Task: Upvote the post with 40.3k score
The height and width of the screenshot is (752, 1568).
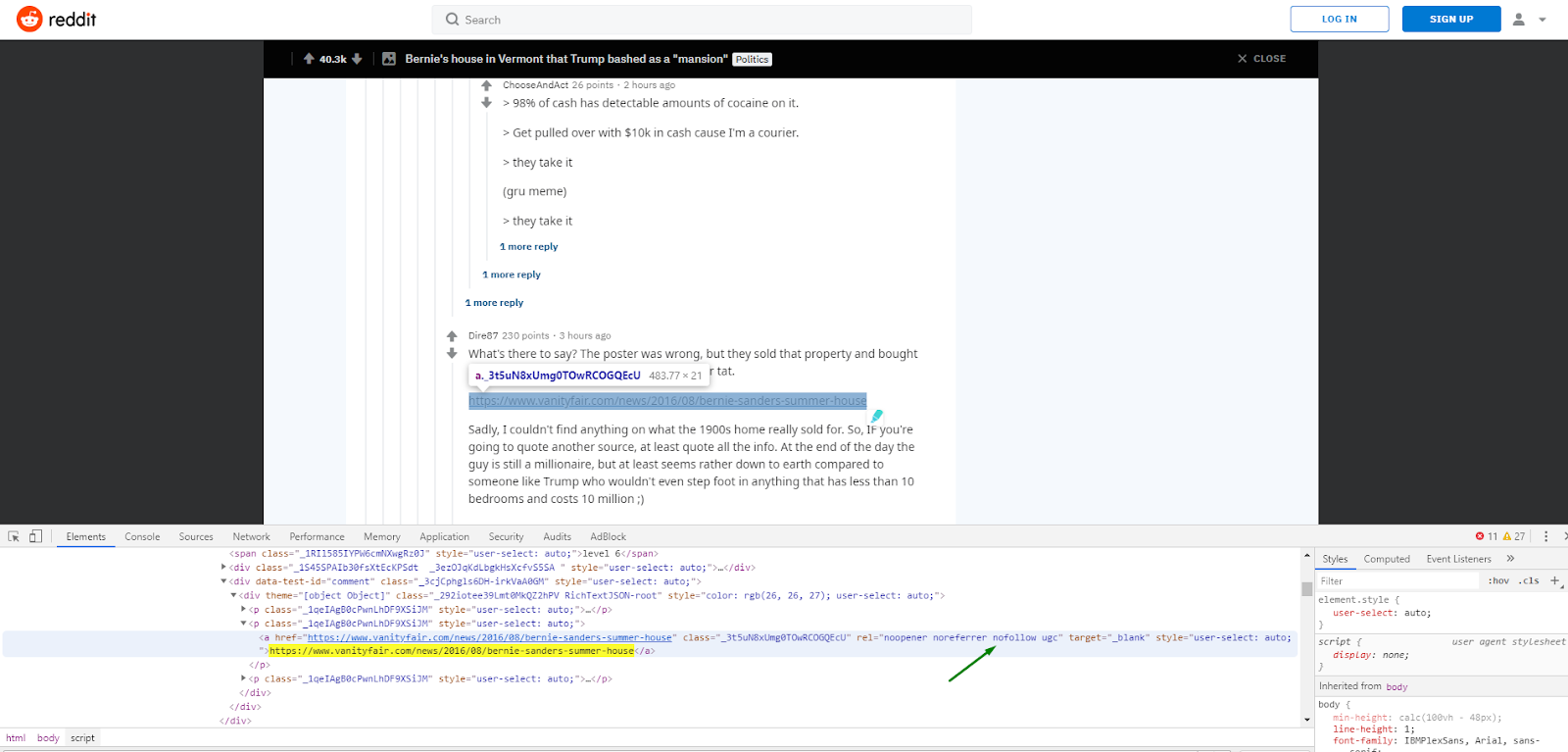Action: (x=309, y=59)
